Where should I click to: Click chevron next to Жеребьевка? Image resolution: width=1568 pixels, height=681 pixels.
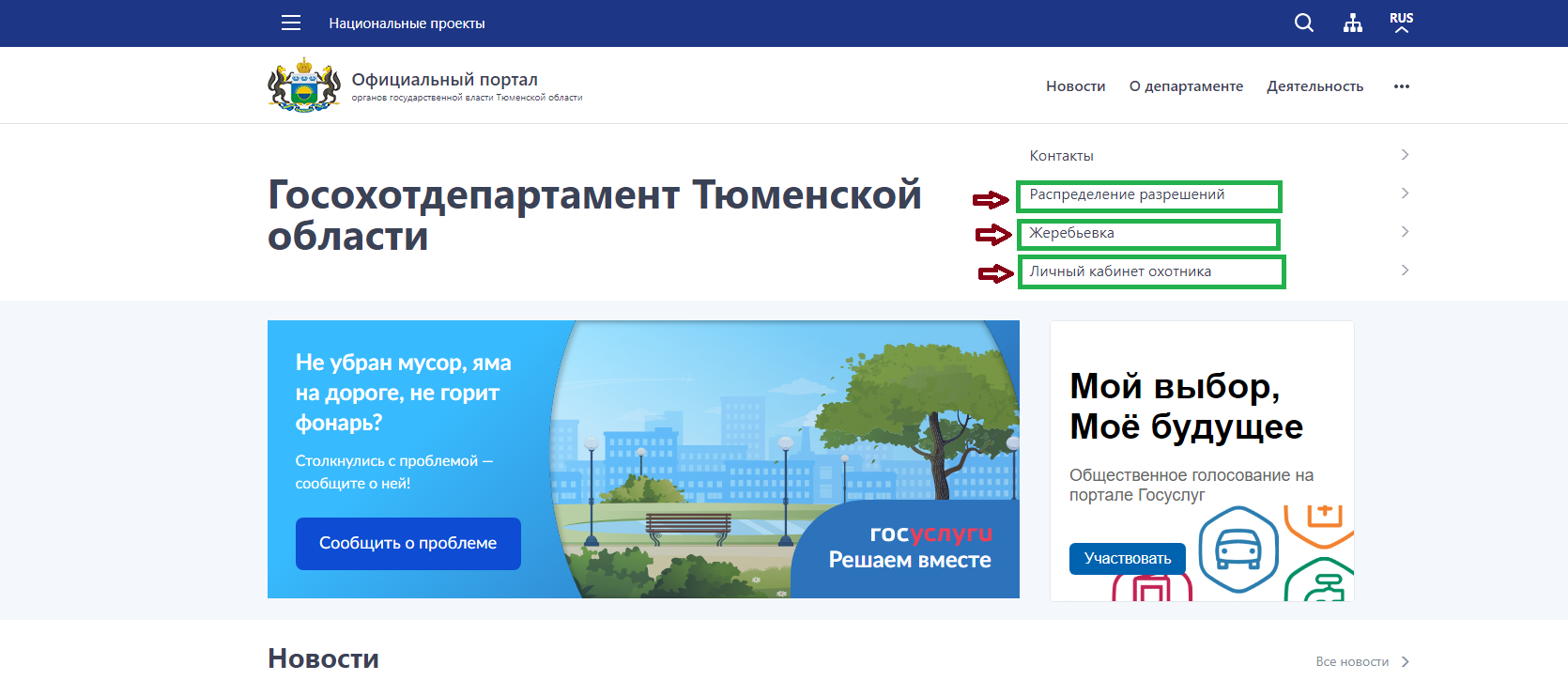[x=1405, y=232]
